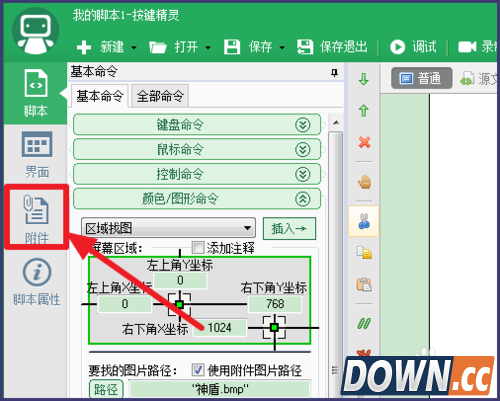Click the record camera icon
This screenshot has width=500, height=401.
pos(467,47)
